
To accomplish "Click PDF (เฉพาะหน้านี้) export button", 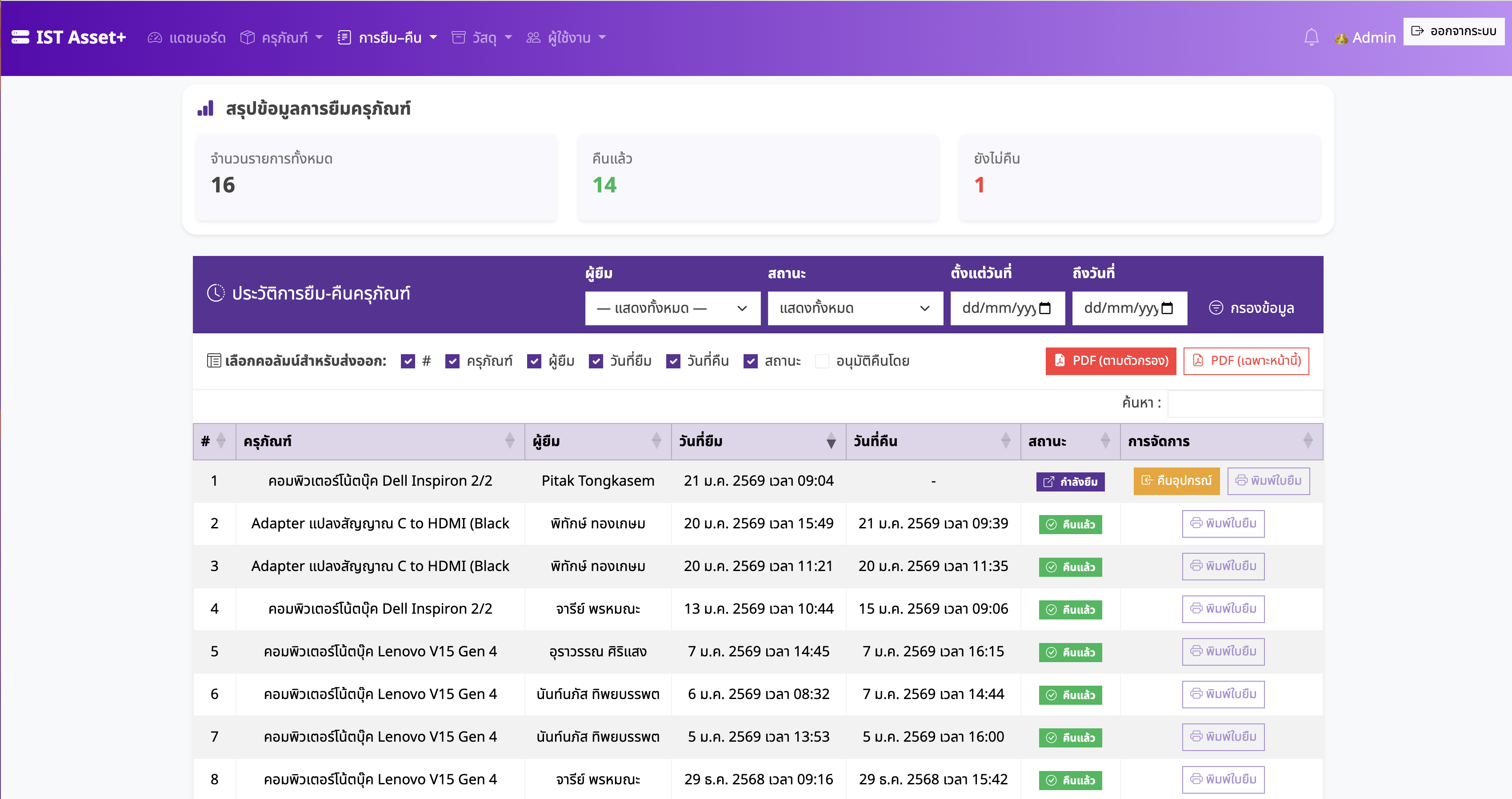I will coord(1246,361).
